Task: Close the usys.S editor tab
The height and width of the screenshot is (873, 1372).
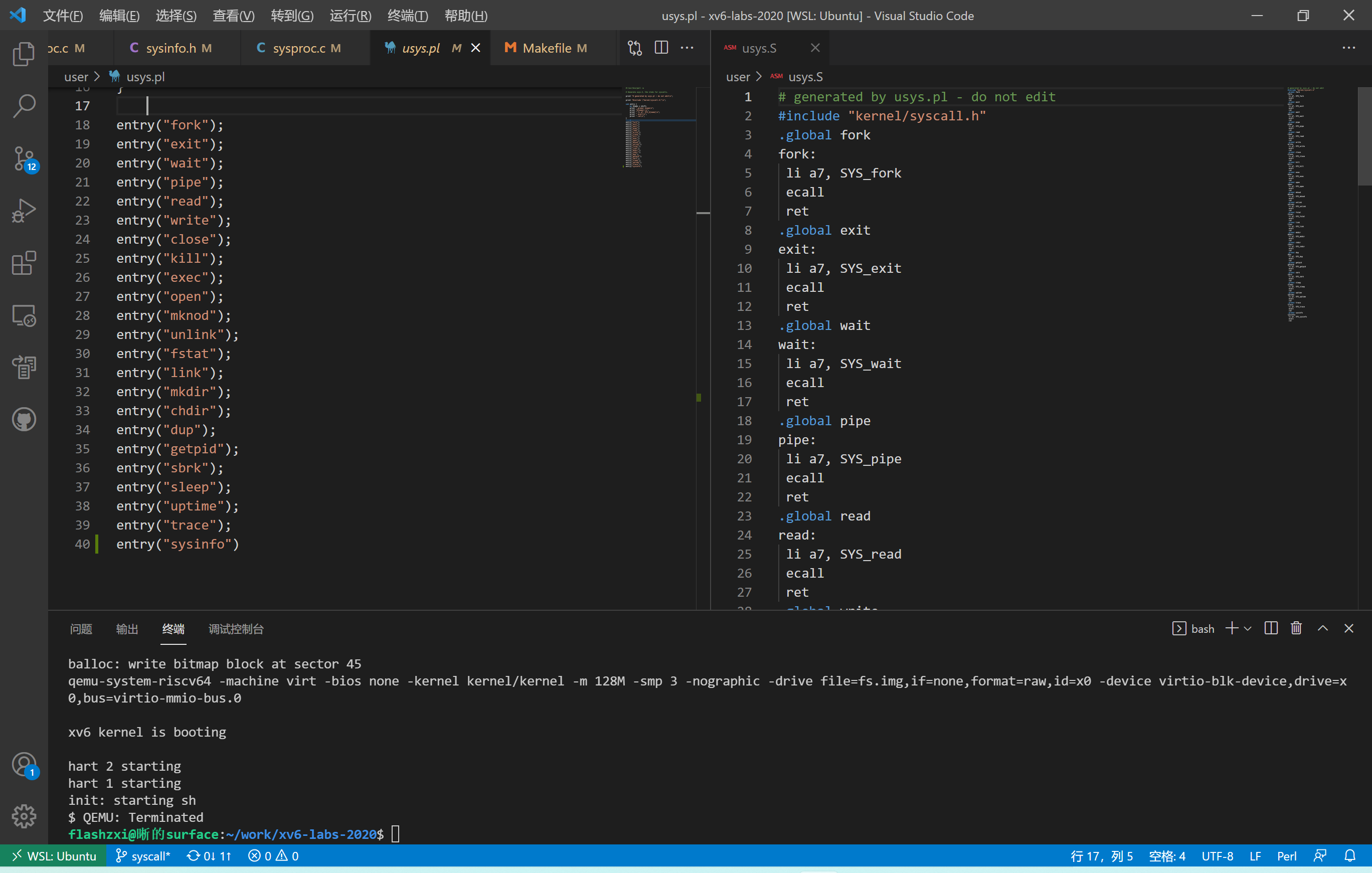Action: tap(815, 48)
